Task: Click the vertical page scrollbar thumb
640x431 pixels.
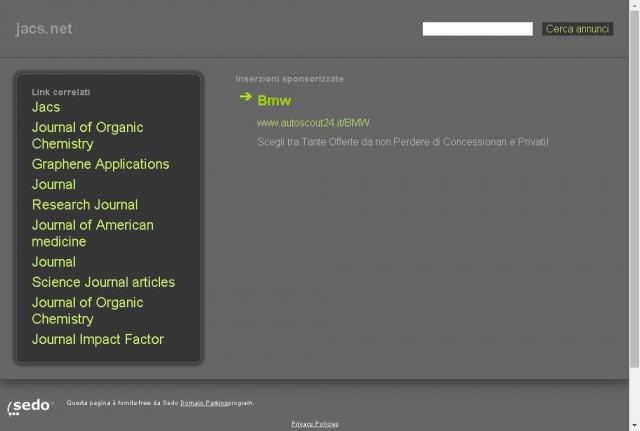Action: pos(634,189)
